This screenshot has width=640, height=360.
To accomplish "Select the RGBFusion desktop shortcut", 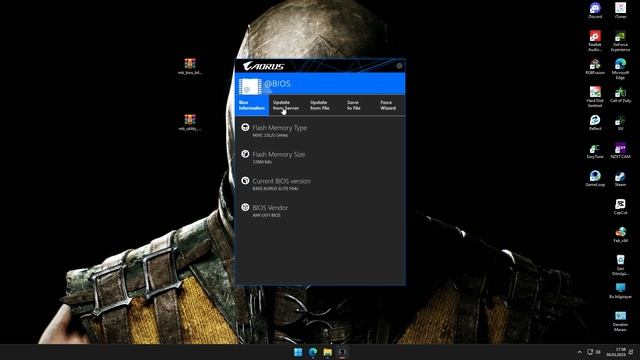I will click(595, 67).
